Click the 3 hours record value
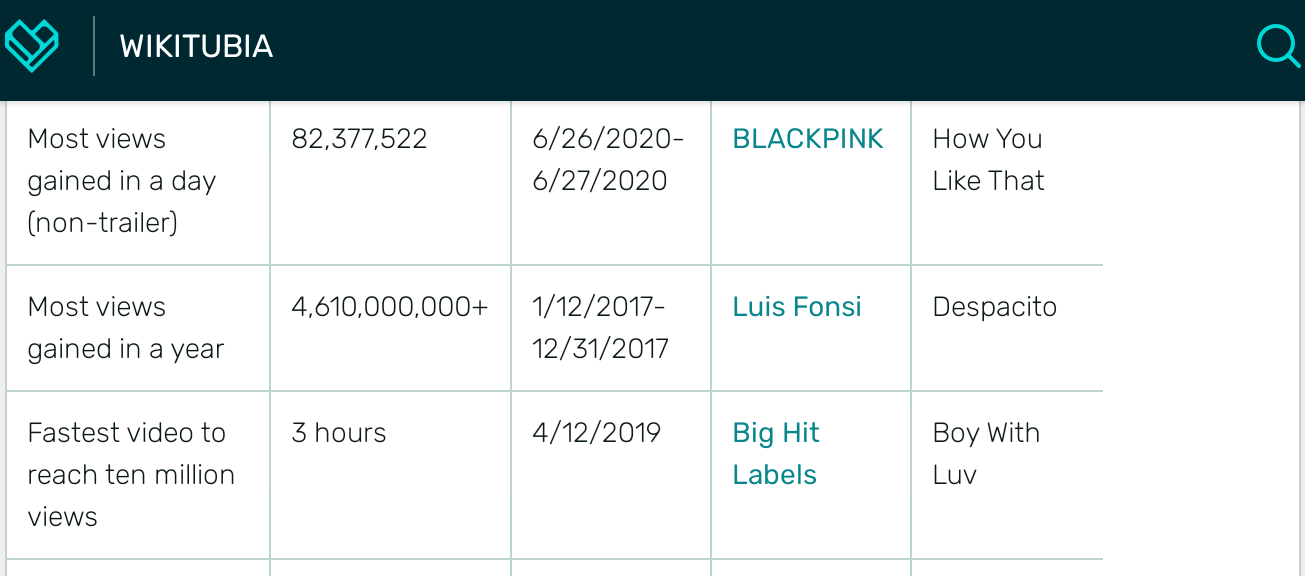 339,433
